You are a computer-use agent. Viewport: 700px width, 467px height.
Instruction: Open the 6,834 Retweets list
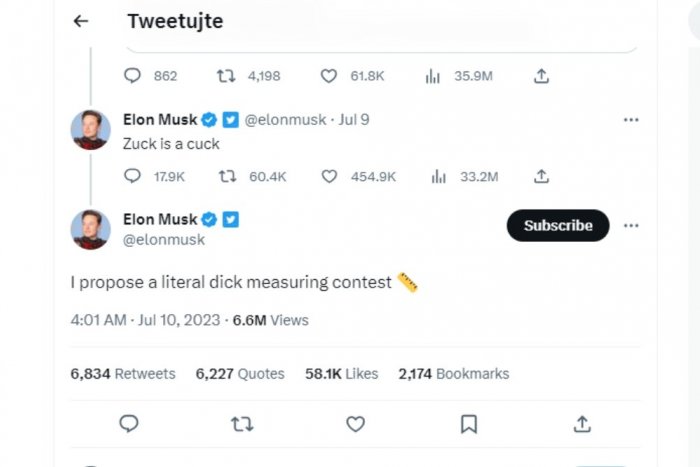tap(122, 373)
